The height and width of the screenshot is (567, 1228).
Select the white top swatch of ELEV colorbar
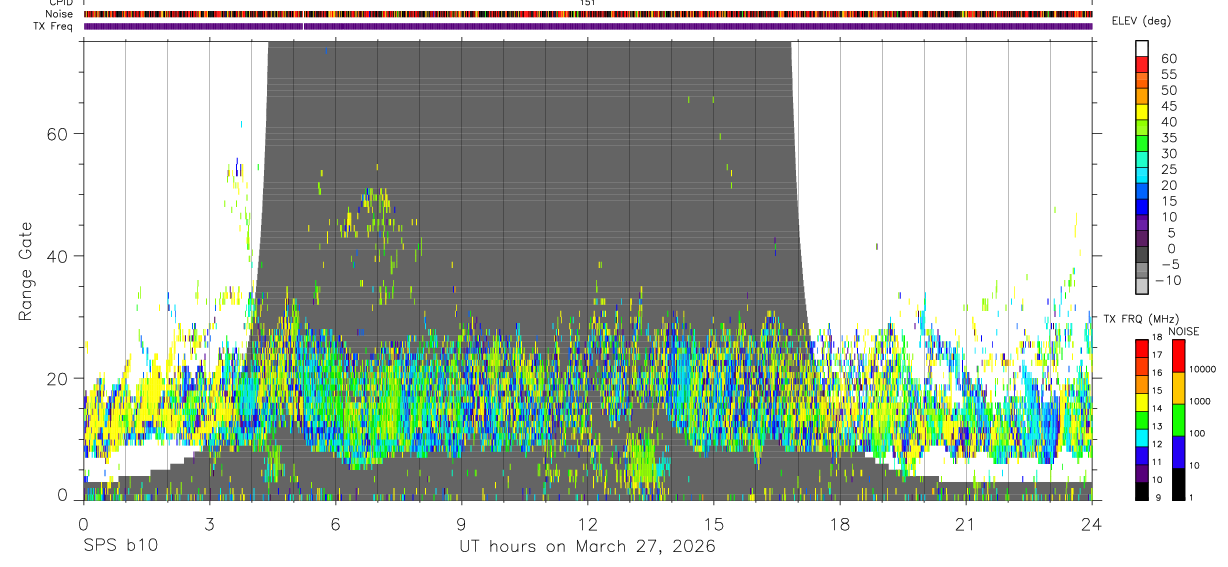point(1142,47)
